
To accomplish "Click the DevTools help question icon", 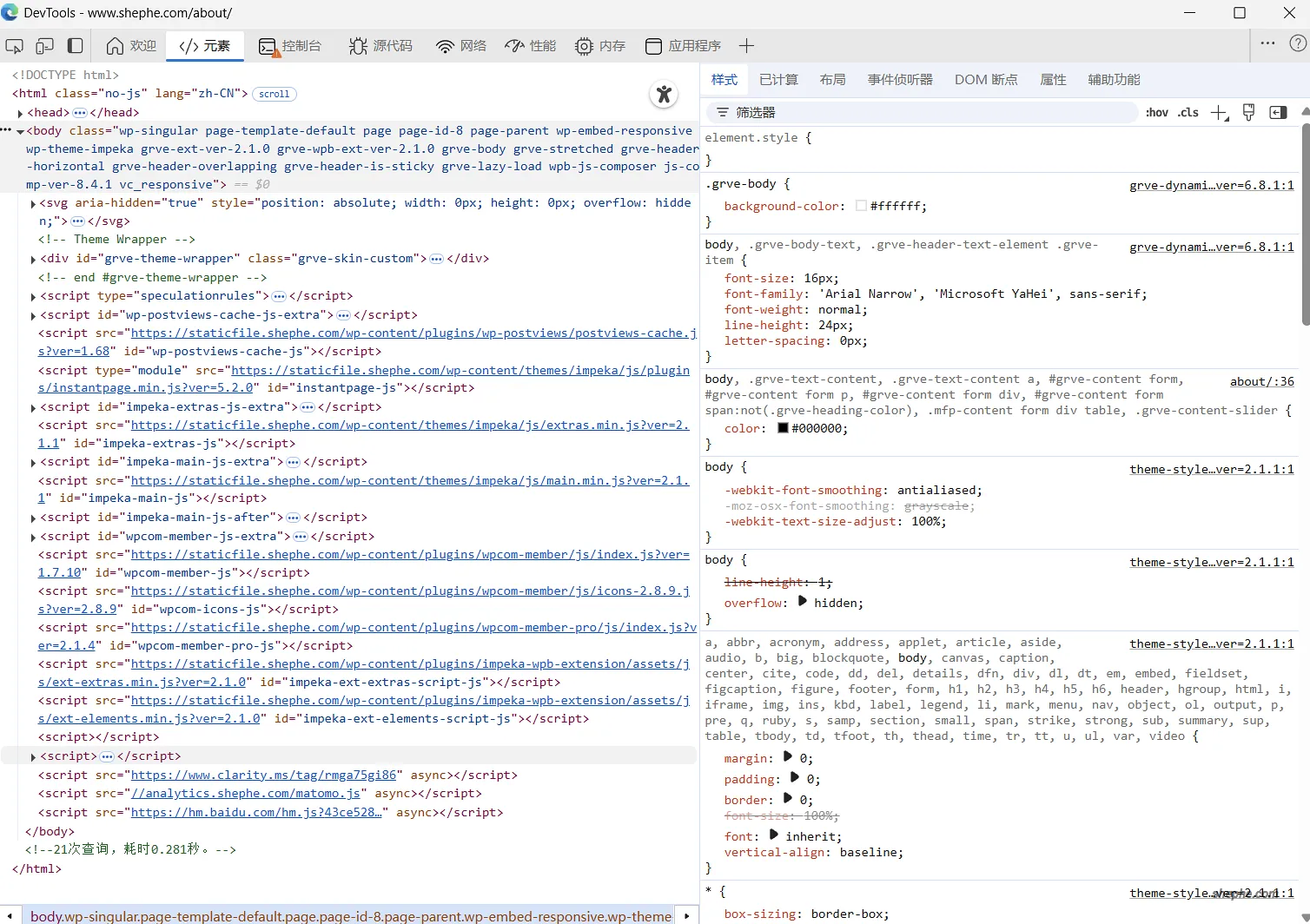I will [1298, 43].
